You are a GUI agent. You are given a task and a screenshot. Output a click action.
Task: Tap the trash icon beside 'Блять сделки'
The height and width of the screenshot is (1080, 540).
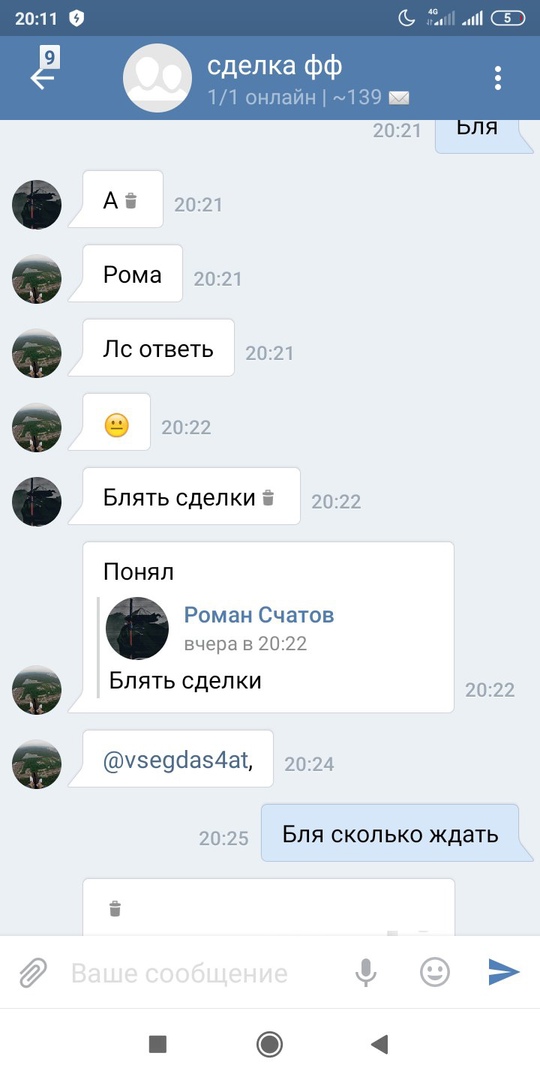point(268,497)
